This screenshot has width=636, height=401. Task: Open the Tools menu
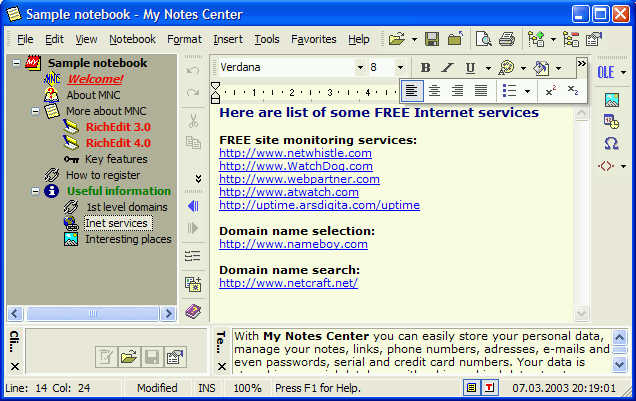[x=266, y=39]
